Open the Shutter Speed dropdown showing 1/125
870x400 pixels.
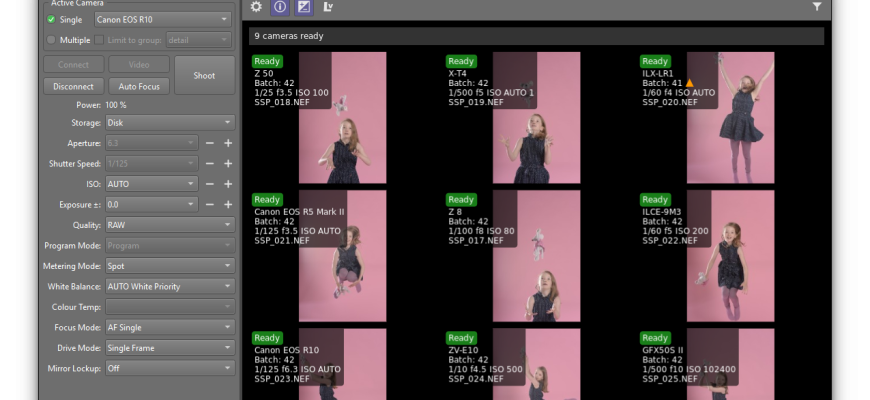point(151,164)
